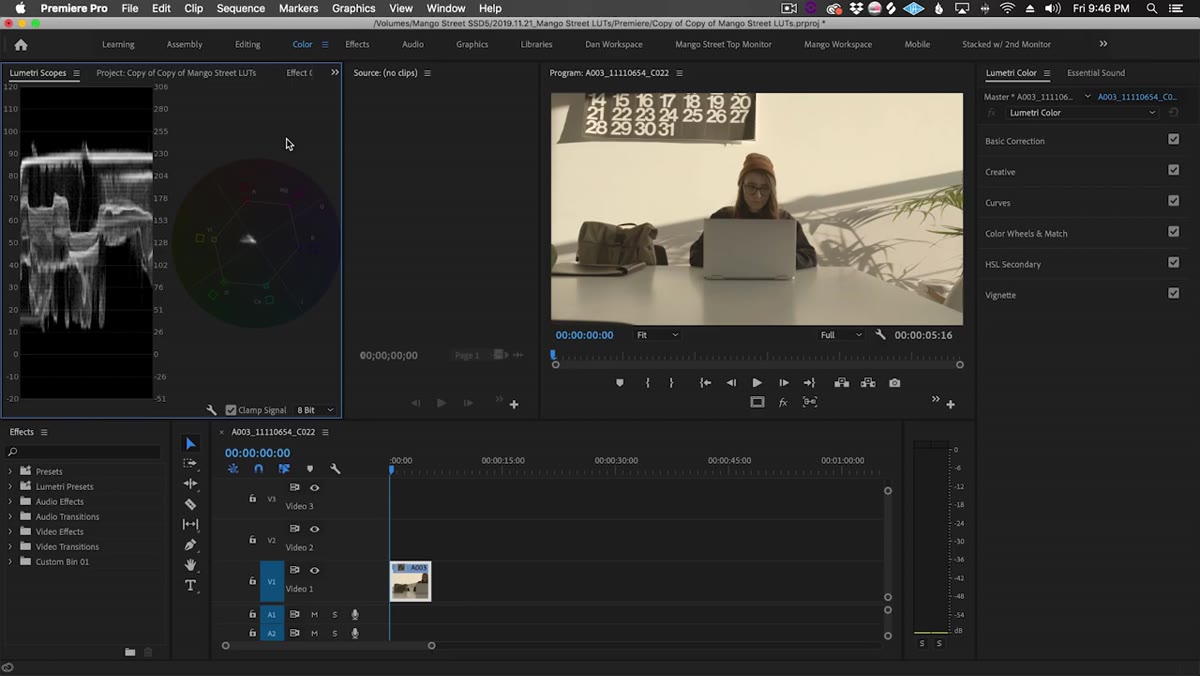This screenshot has height=676, width=1200.
Task: Switch to Mango Workspace tab
Action: pyautogui.click(x=838, y=44)
